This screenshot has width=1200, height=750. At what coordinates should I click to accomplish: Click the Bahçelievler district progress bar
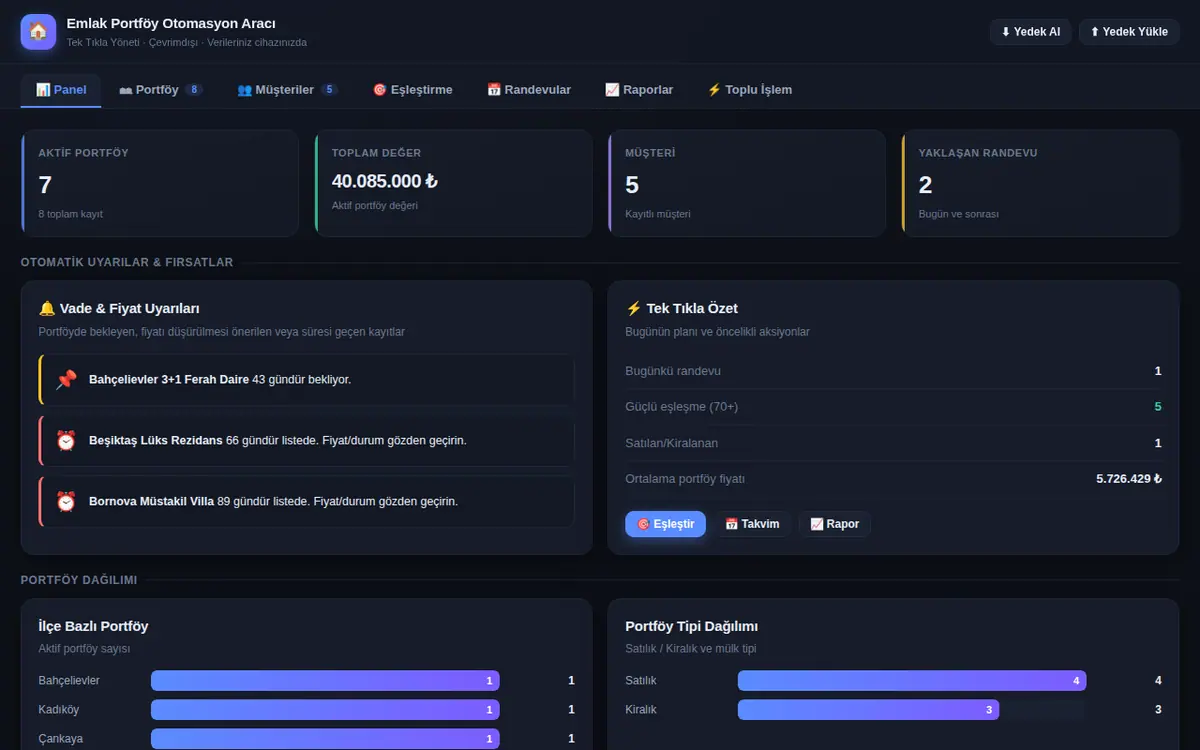[x=325, y=681]
